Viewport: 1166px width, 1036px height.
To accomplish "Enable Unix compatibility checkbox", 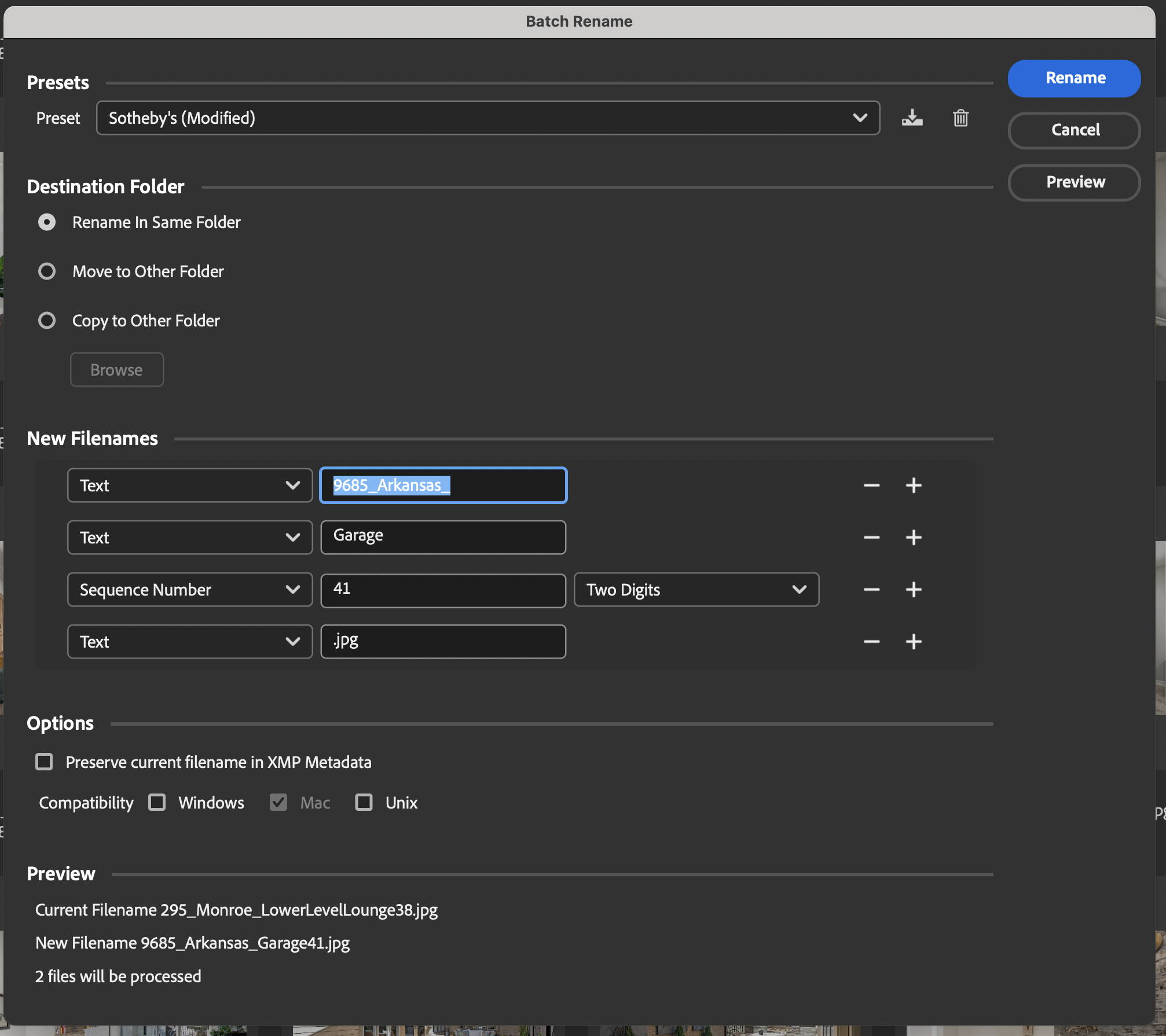I will [x=364, y=802].
